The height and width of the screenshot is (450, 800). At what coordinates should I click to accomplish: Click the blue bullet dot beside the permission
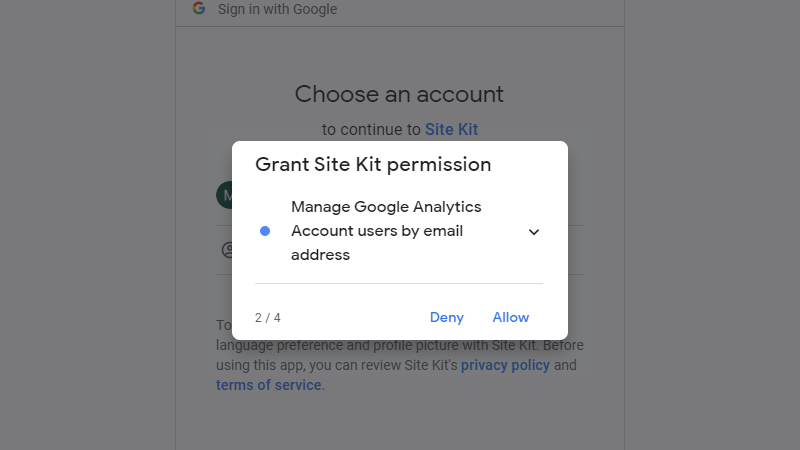(265, 231)
